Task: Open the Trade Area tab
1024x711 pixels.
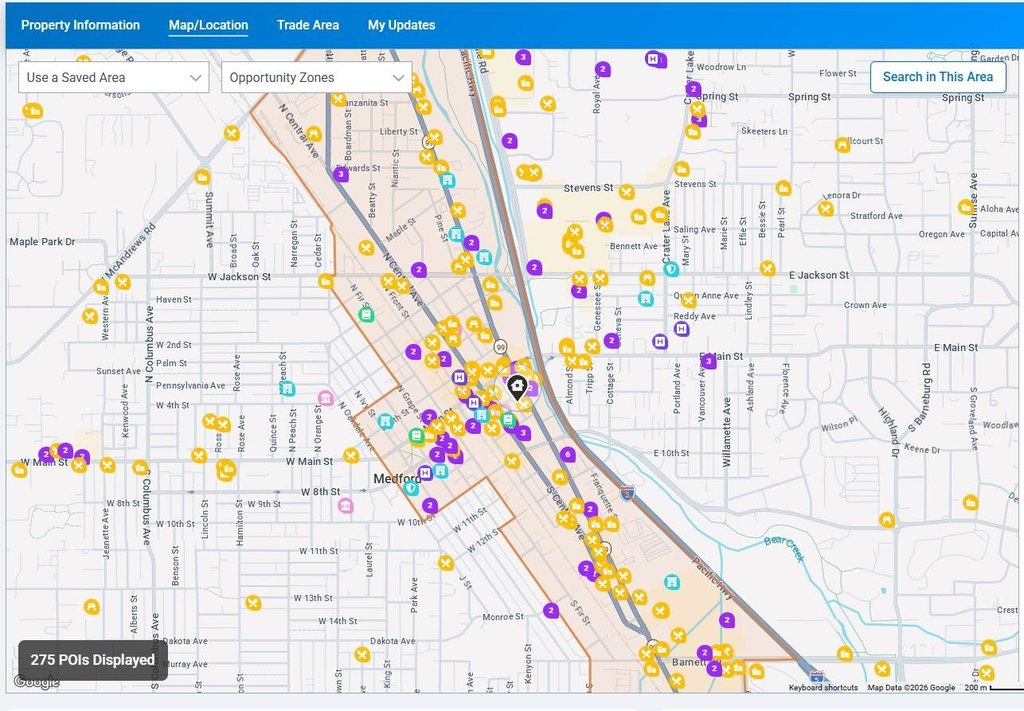Action: click(308, 25)
